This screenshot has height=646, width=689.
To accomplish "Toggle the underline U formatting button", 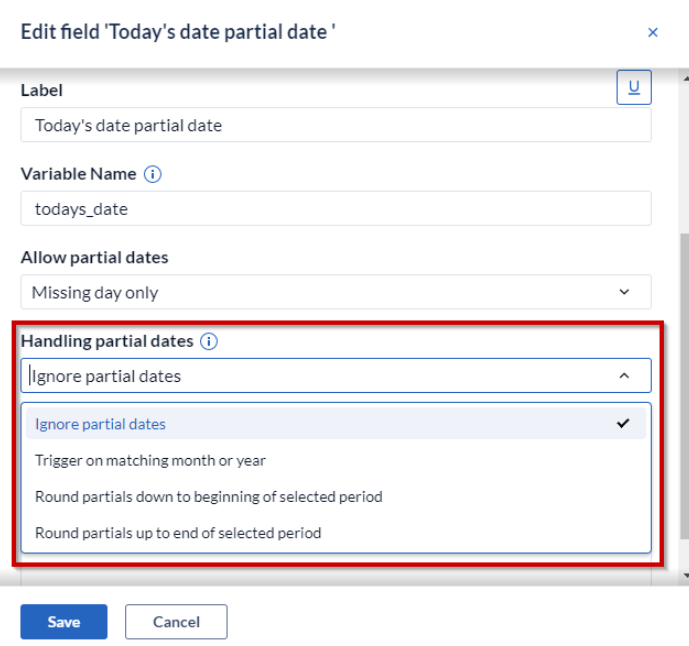I will 634,87.
